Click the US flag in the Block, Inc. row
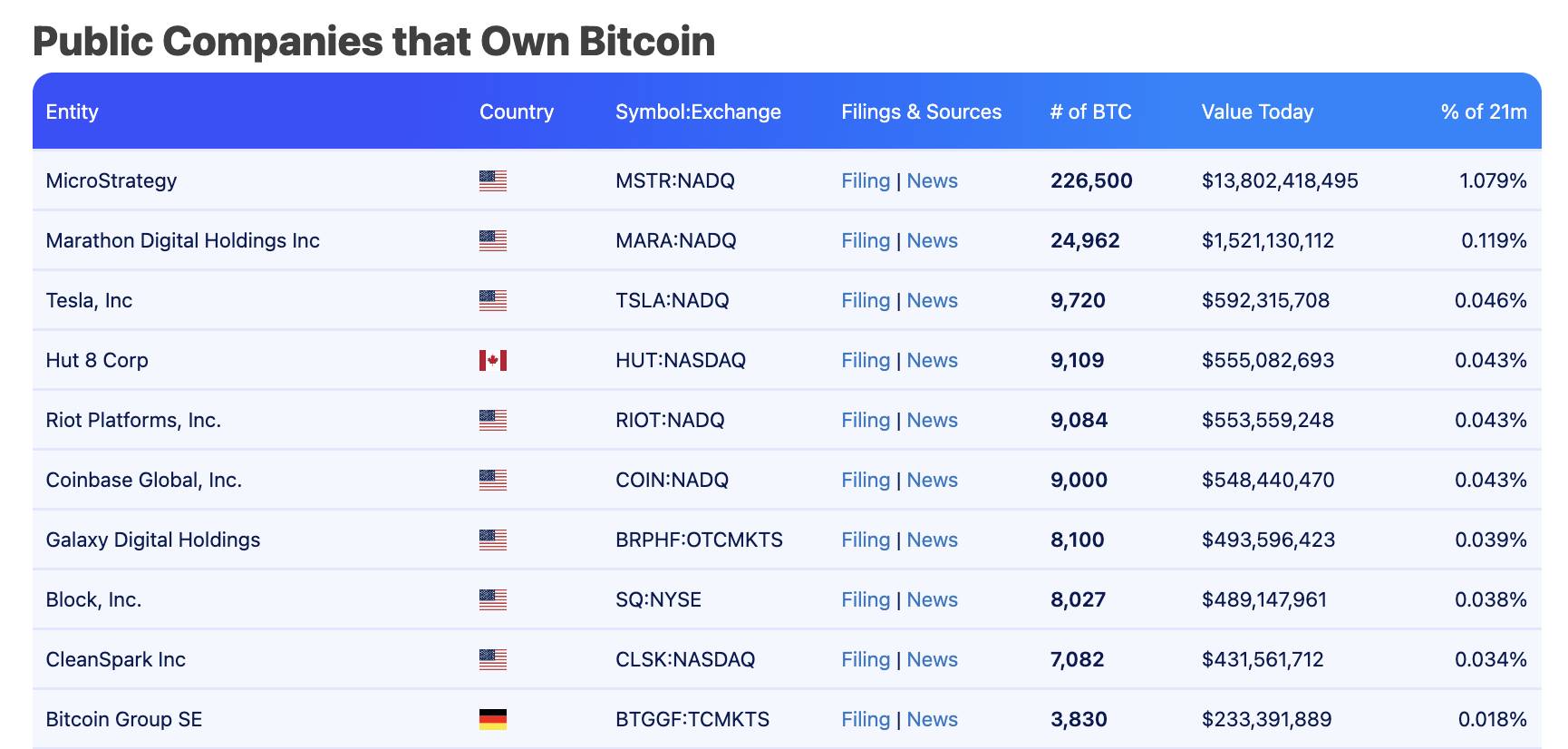 coord(493,599)
